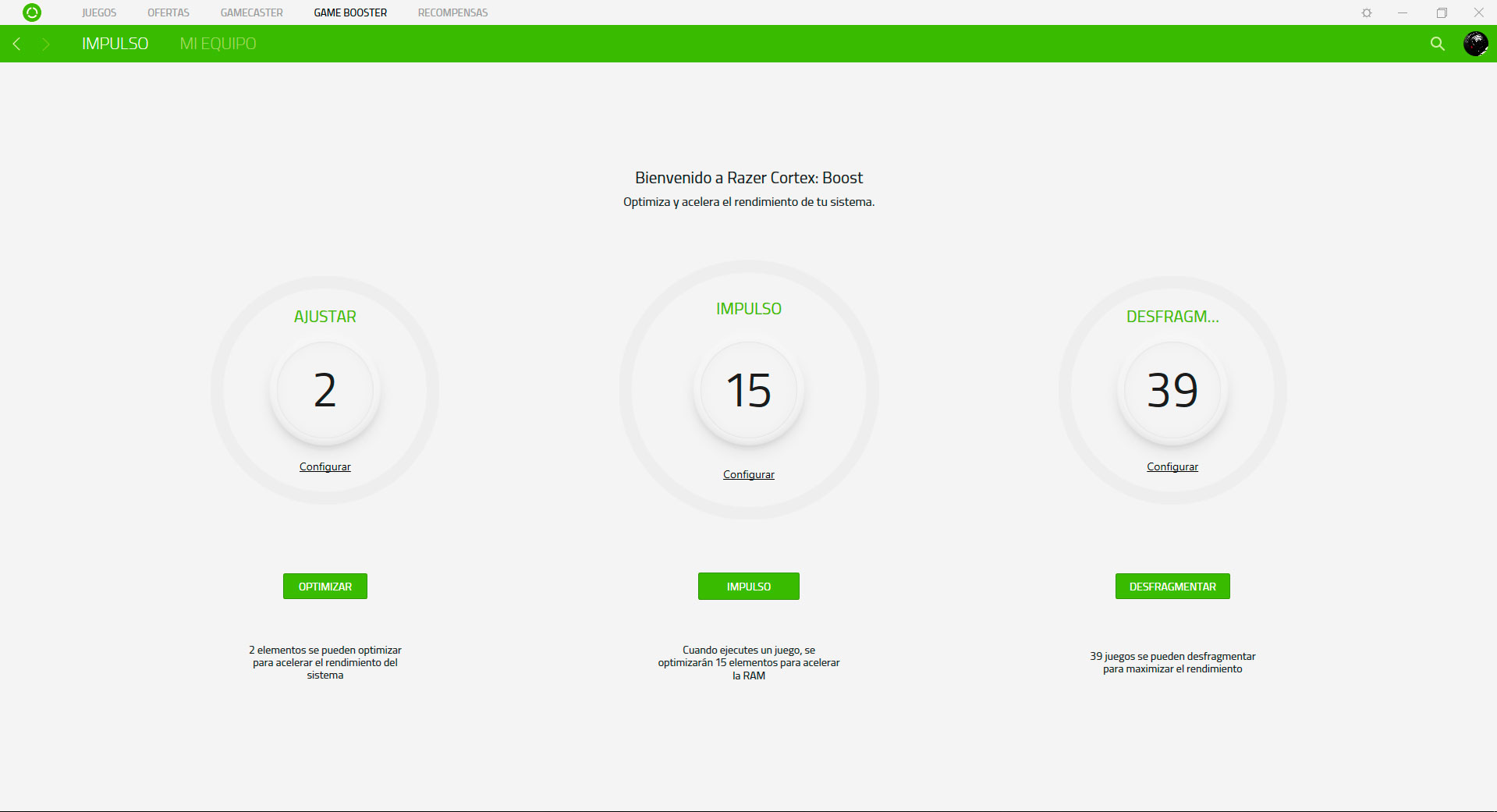The width and height of the screenshot is (1497, 812).
Task: Minimize the Razer Cortex window
Action: (1403, 12)
